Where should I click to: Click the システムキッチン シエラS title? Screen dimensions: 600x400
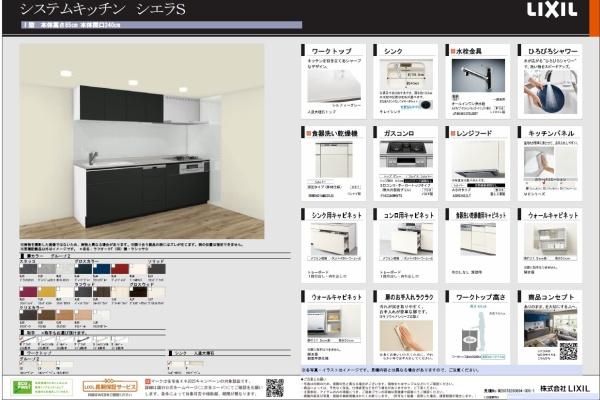pyautogui.click(x=103, y=9)
